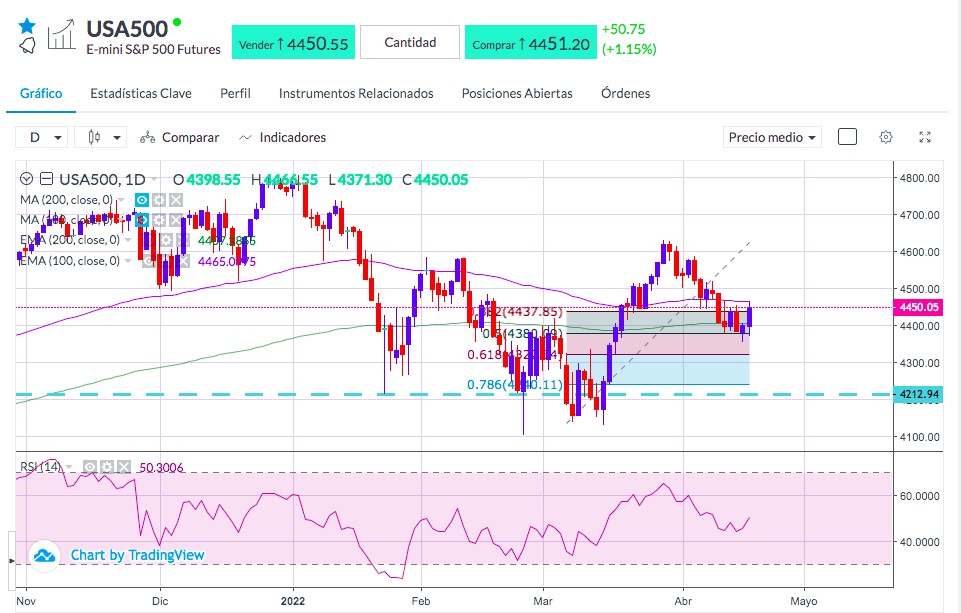The image size is (961, 613).
Task: Open the Órdenes tab
Action: point(626,93)
